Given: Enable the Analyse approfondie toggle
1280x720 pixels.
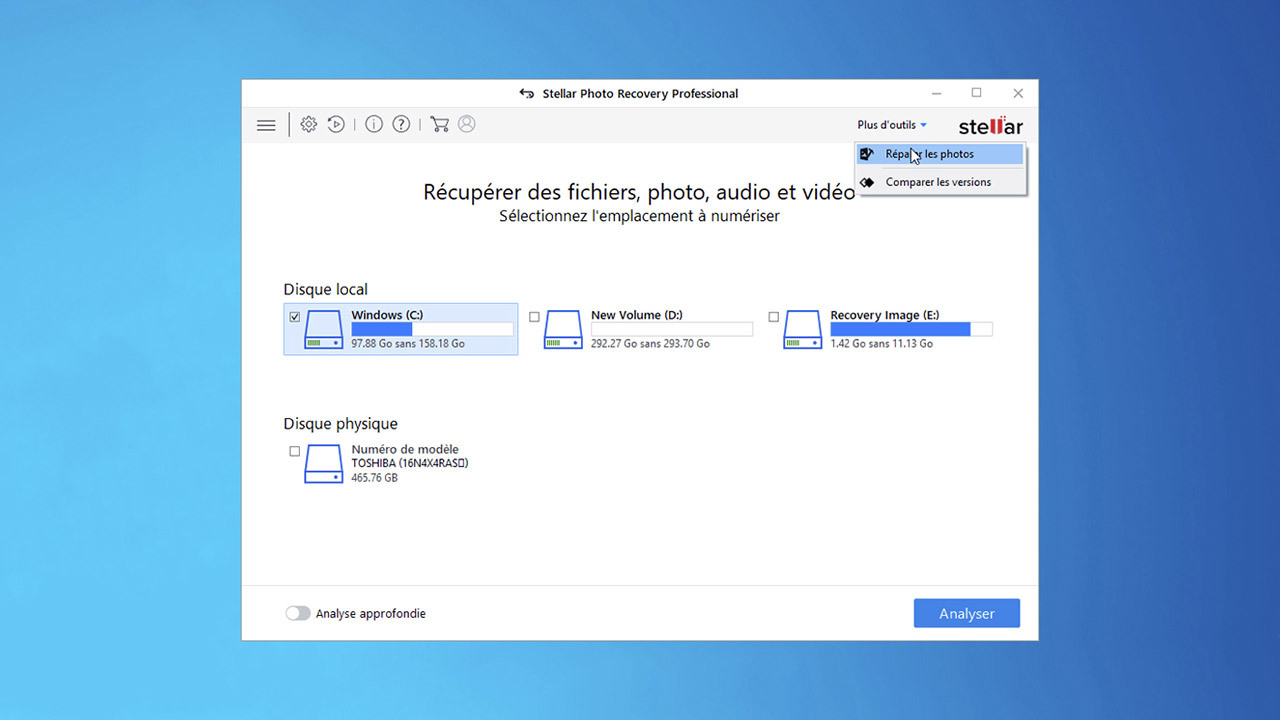Looking at the screenshot, I should [x=298, y=613].
